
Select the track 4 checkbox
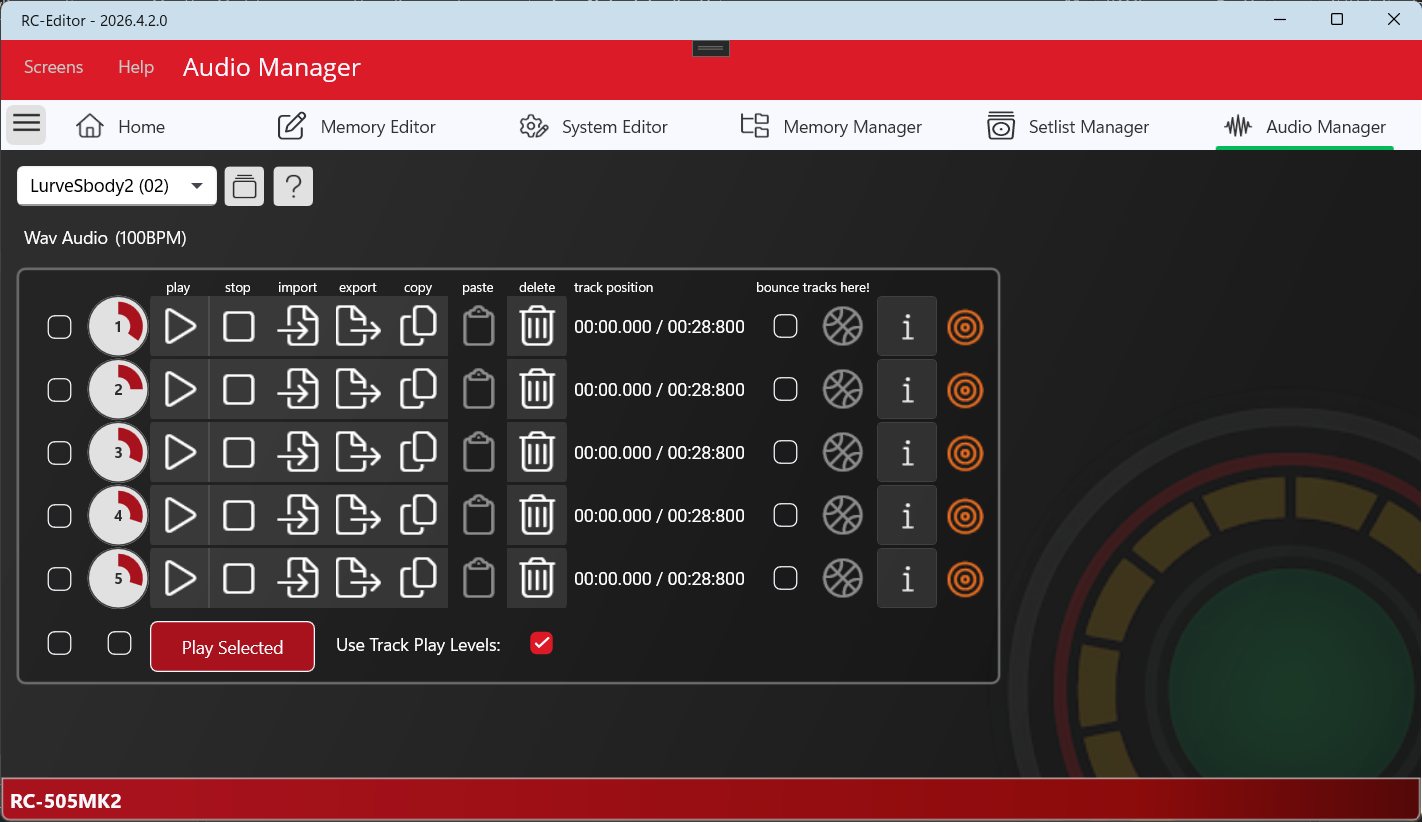(60, 516)
